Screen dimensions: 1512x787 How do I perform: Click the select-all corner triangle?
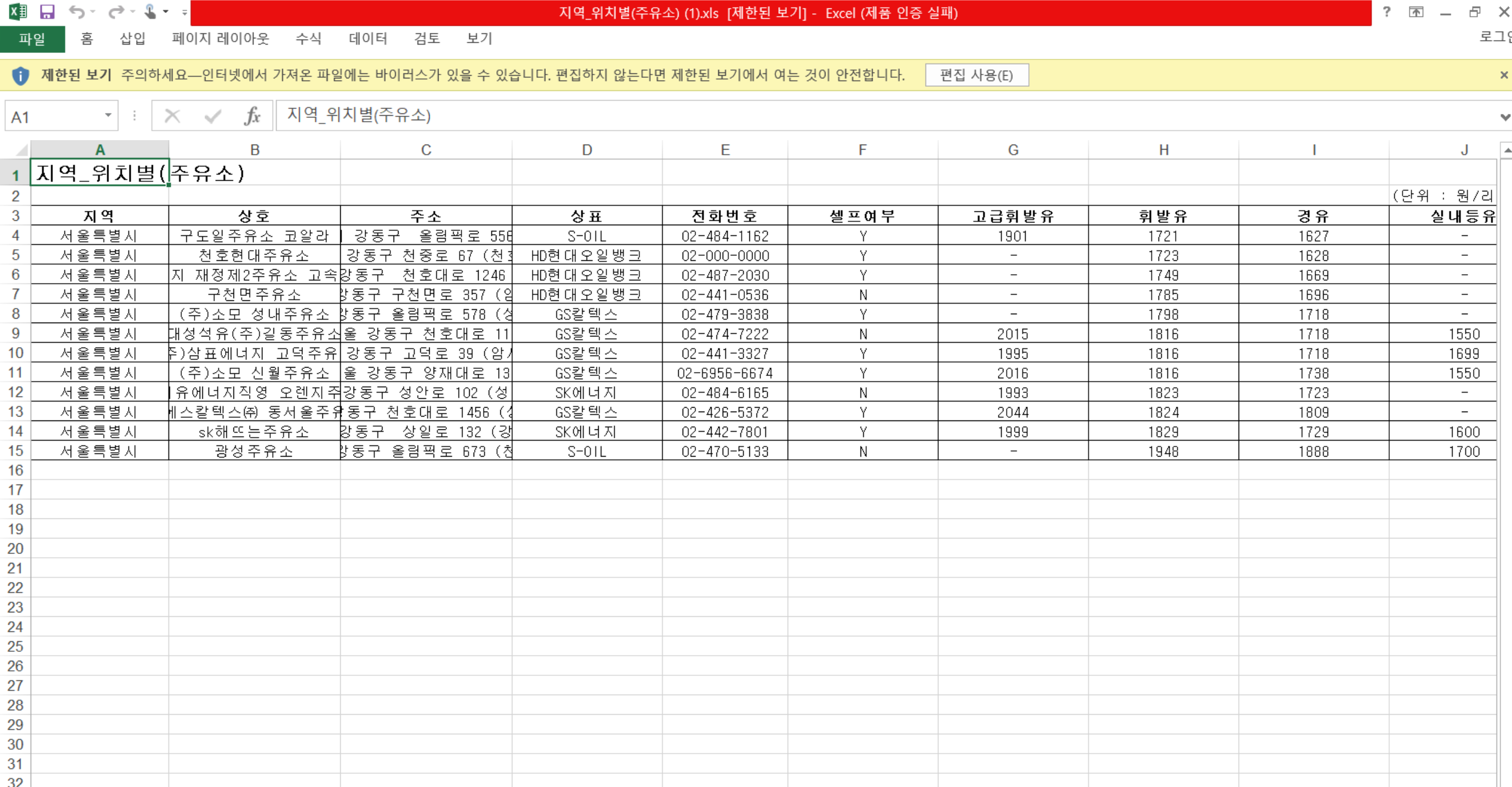tap(21, 150)
